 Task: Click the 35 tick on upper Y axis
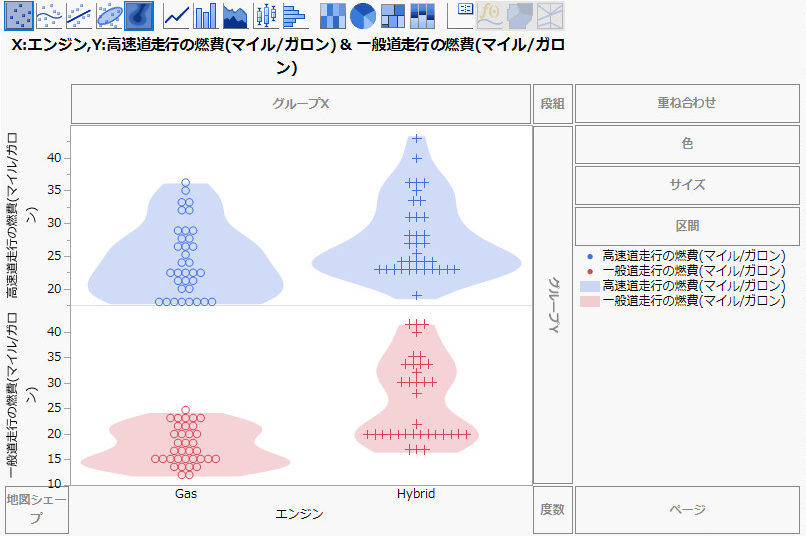54,190
